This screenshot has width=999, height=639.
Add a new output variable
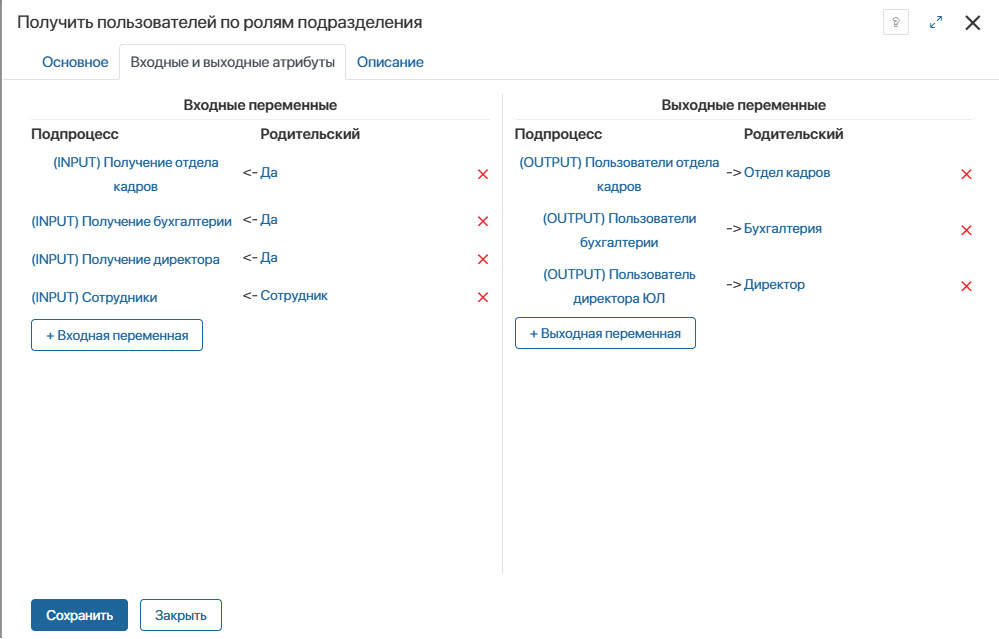click(605, 333)
